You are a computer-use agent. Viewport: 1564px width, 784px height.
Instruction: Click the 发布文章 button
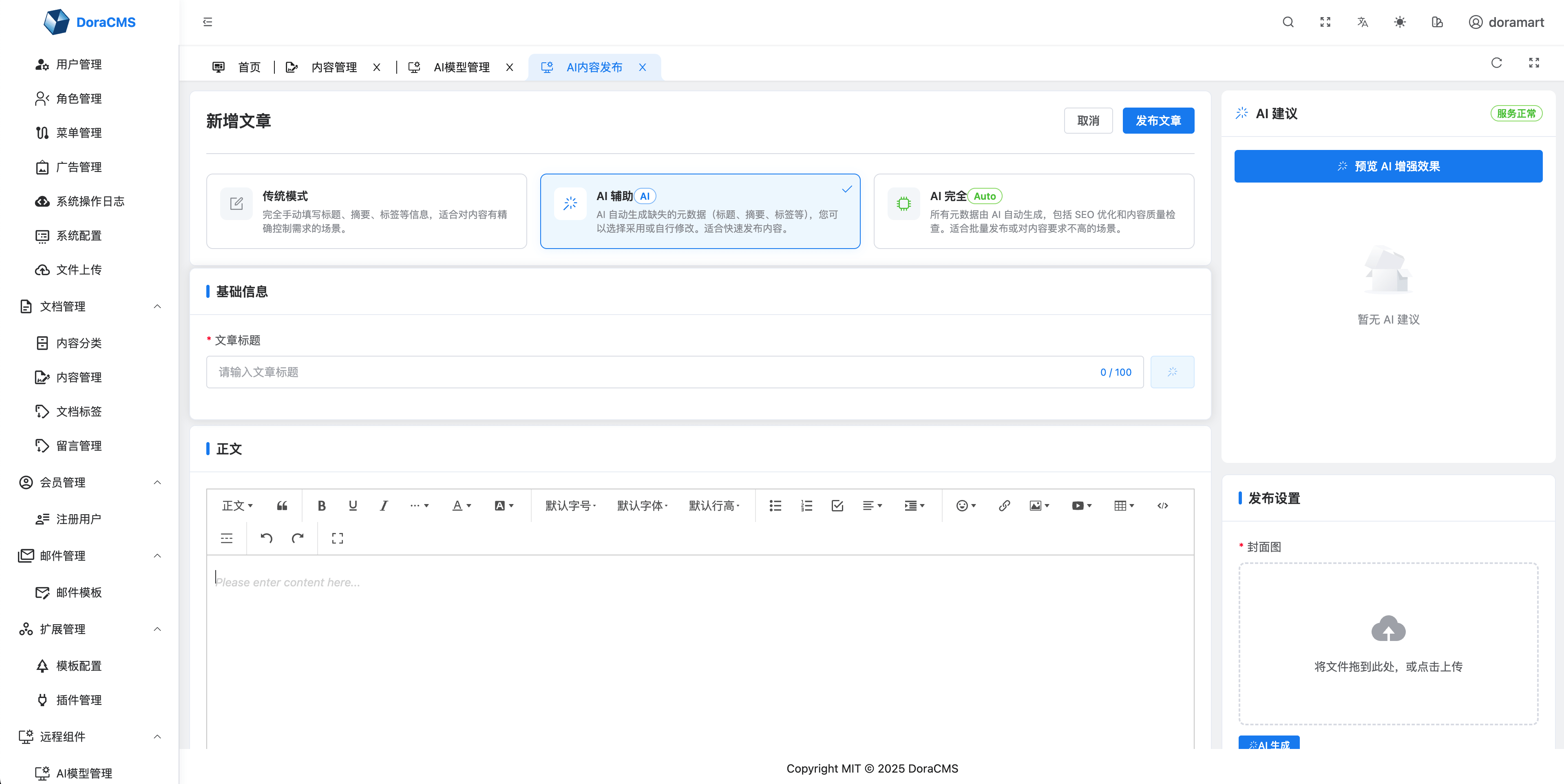pos(1158,120)
